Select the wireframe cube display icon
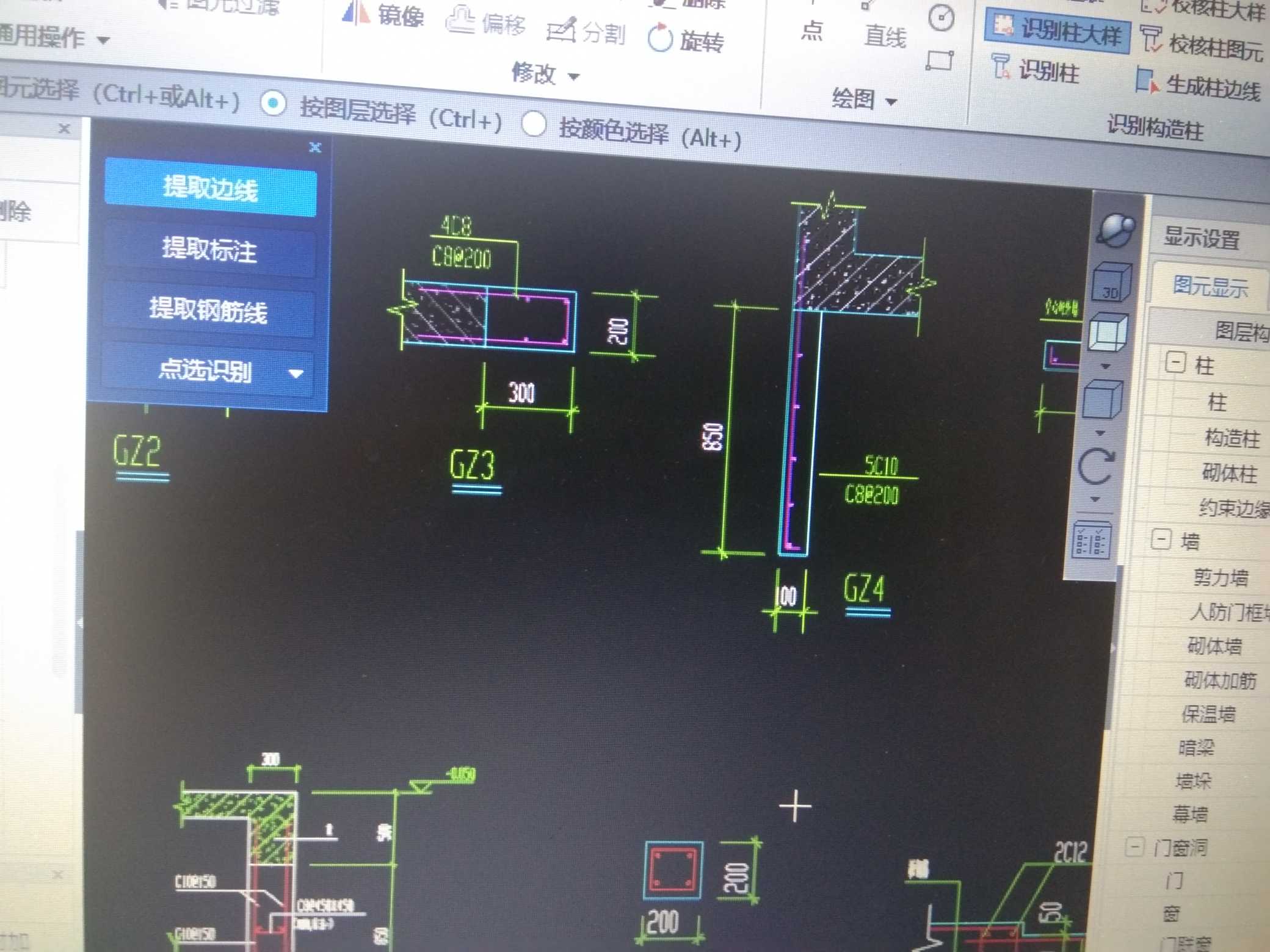Screen dimensions: 1270x952 [x=1107, y=332]
